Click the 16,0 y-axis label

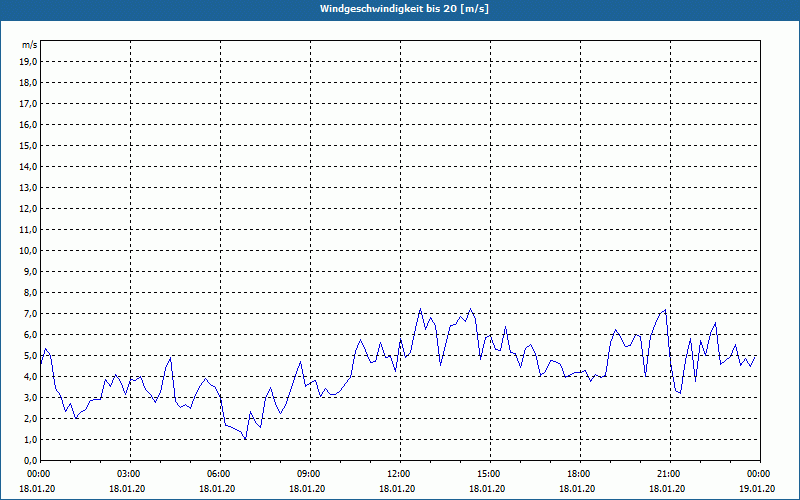(x=28, y=124)
